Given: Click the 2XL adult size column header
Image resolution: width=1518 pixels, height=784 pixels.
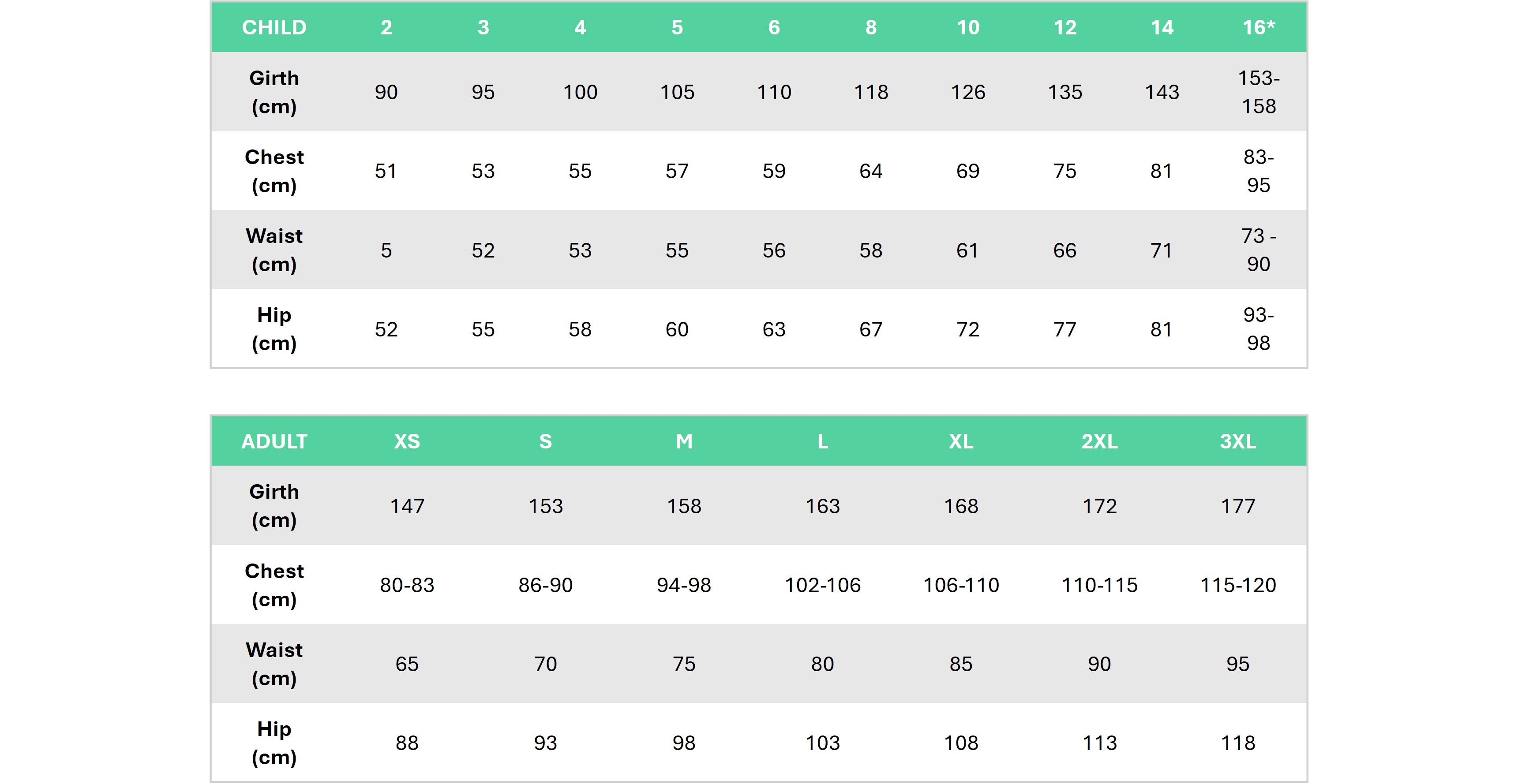Looking at the screenshot, I should coord(1099,441).
